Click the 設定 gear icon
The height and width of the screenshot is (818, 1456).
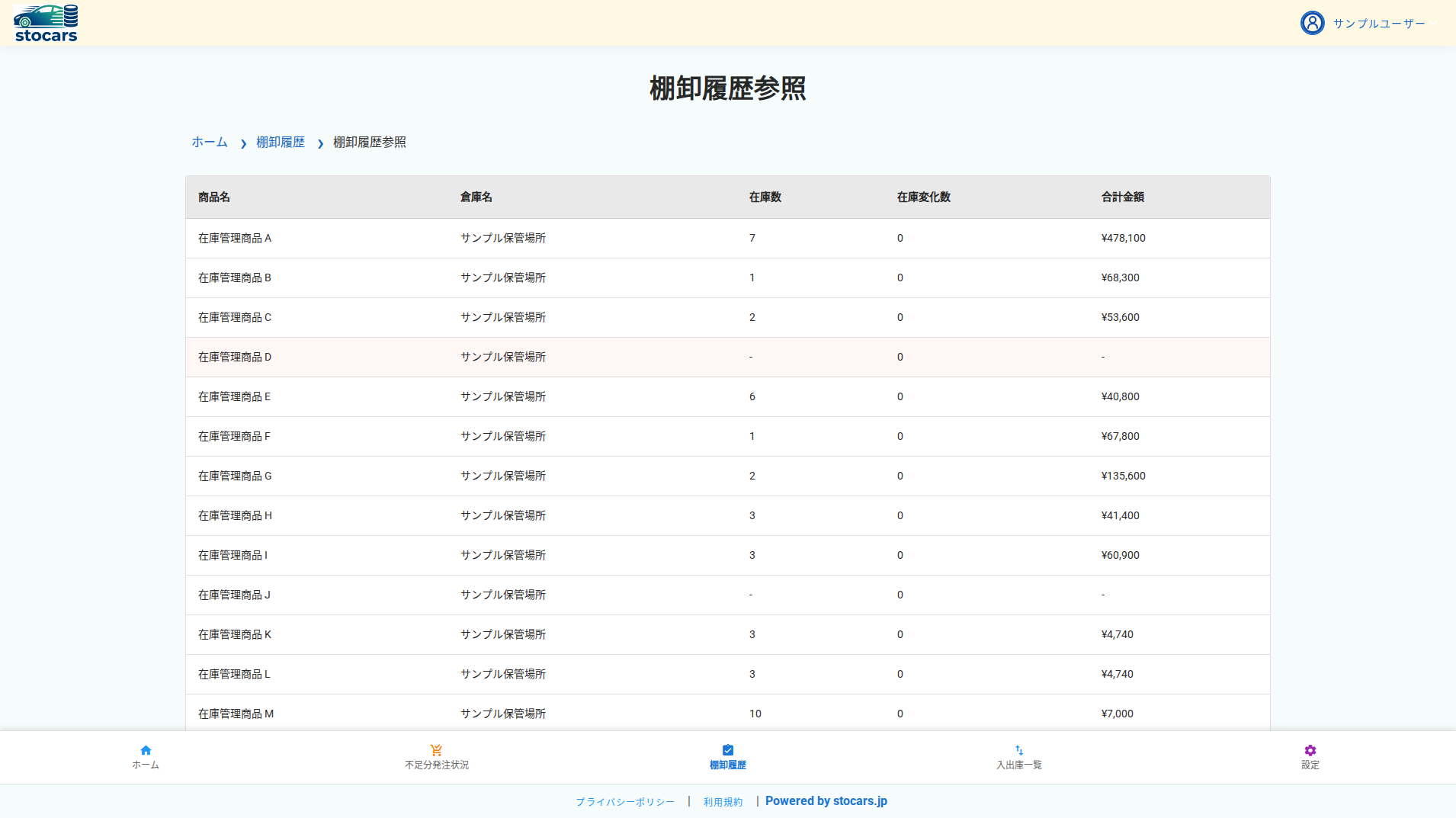(x=1310, y=750)
